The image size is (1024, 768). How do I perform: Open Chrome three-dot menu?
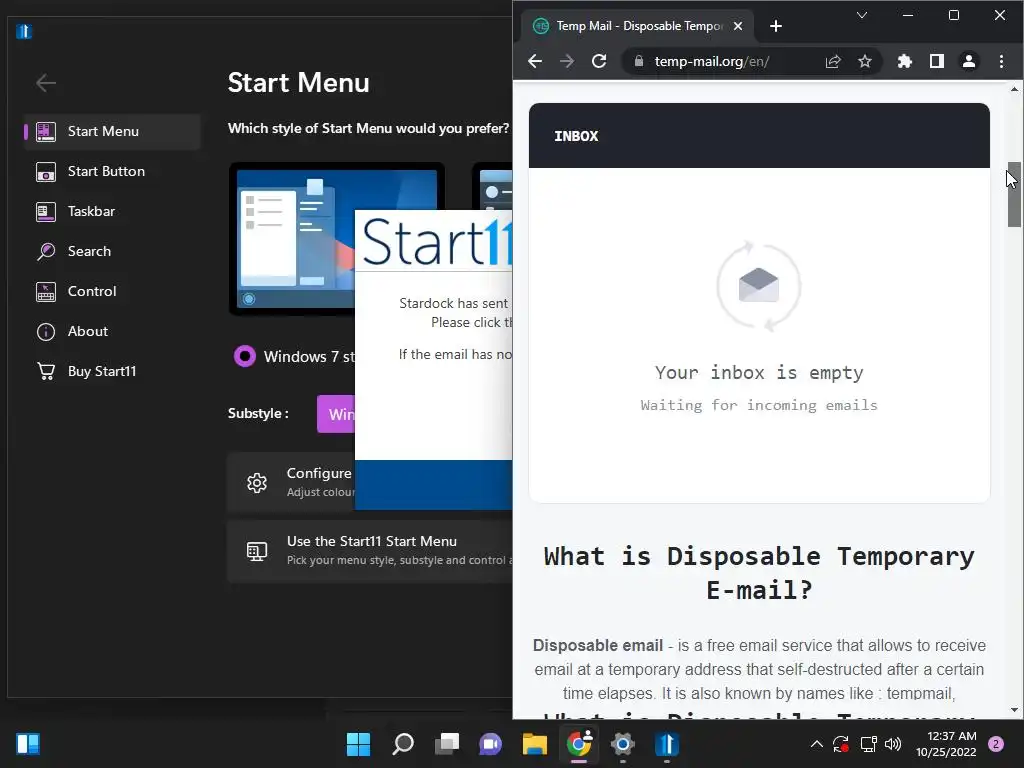pyautogui.click(x=1001, y=61)
